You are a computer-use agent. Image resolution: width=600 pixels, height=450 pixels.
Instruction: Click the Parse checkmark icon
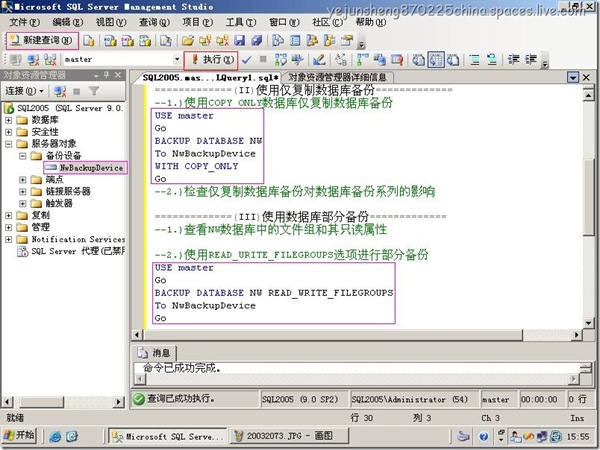(x=247, y=60)
